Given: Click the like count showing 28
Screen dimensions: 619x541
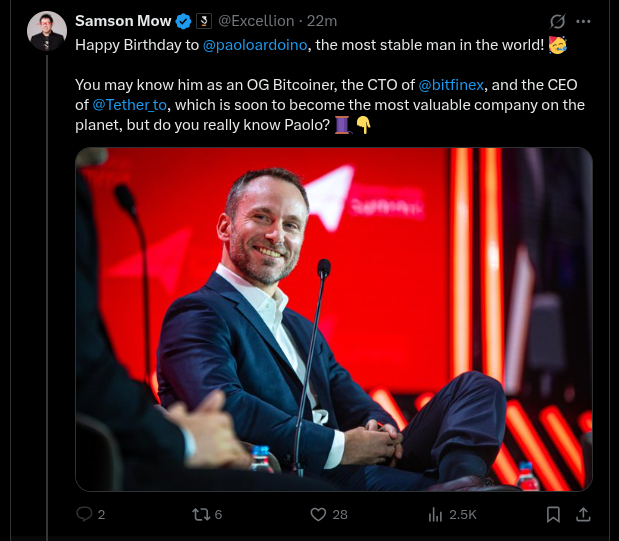Looking at the screenshot, I should 340,514.
